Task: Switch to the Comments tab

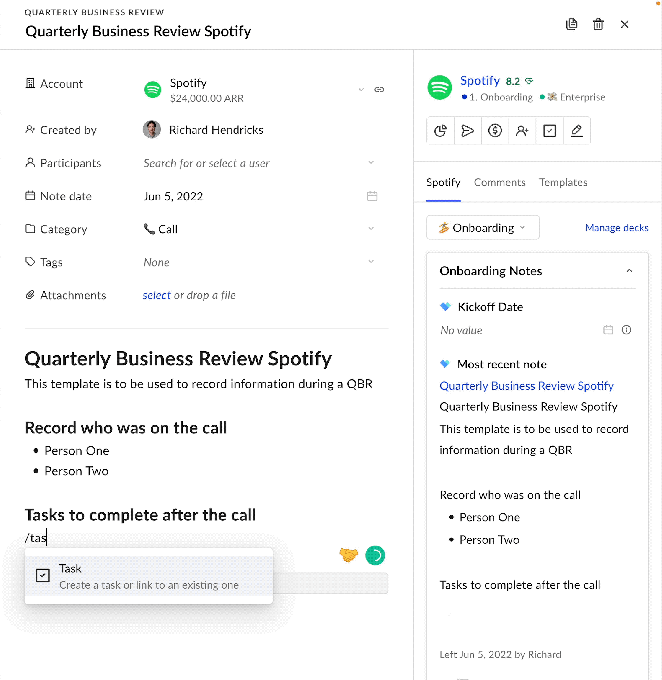Action: tap(499, 182)
